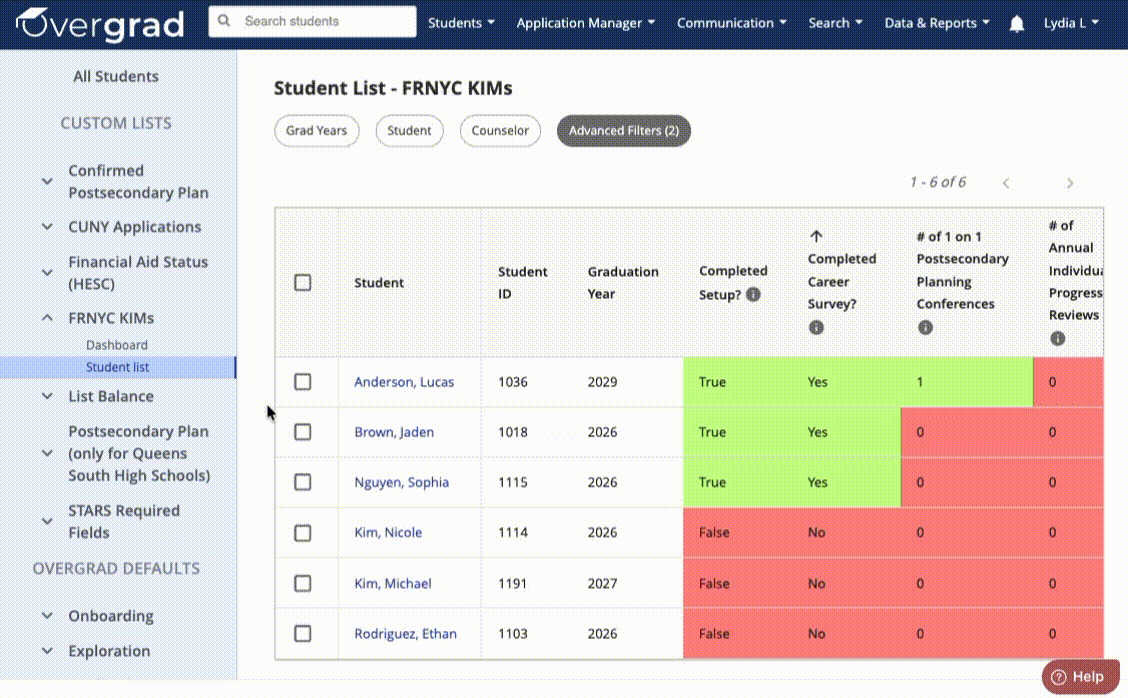This screenshot has height=698, width=1128.
Task: Open Advanced Filters (2)
Action: [624, 131]
